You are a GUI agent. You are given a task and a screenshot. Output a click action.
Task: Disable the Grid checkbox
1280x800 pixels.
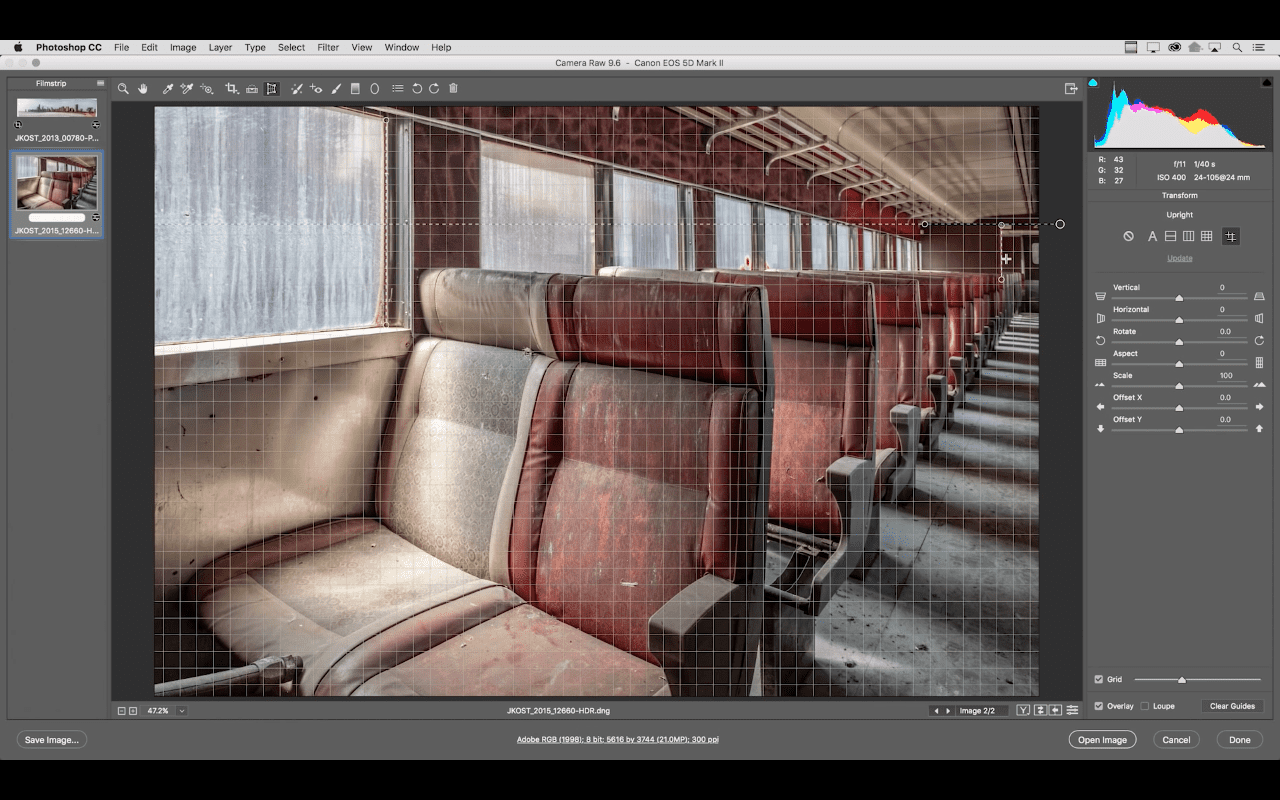pos(1099,680)
